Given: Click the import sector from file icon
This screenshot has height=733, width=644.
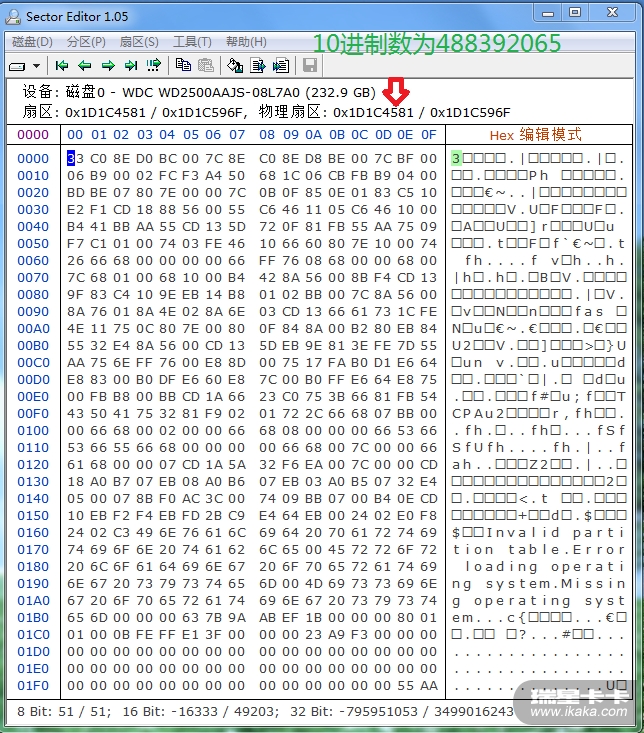Looking at the screenshot, I should point(280,65).
